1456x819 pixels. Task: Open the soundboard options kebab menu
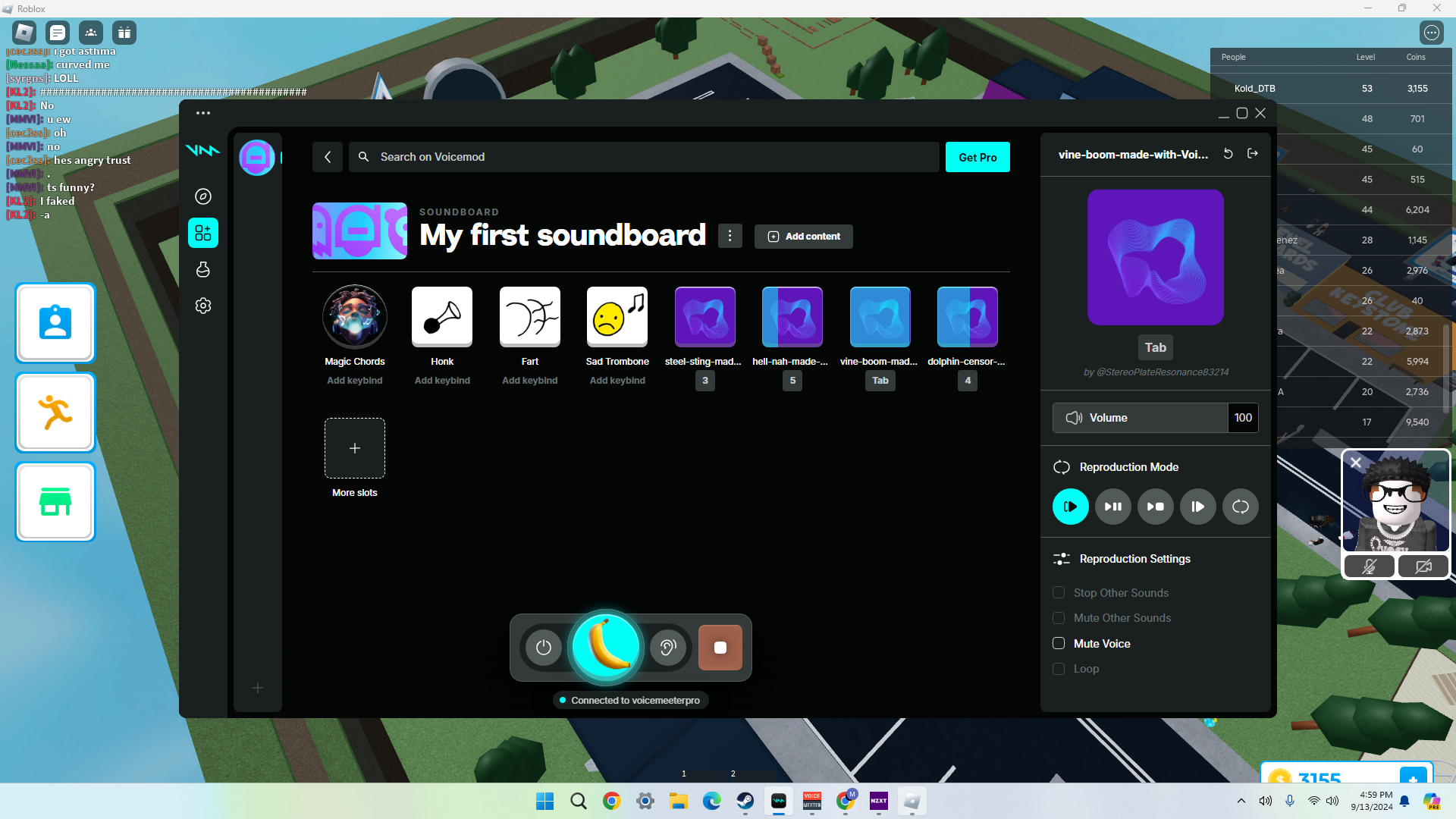[x=730, y=236]
